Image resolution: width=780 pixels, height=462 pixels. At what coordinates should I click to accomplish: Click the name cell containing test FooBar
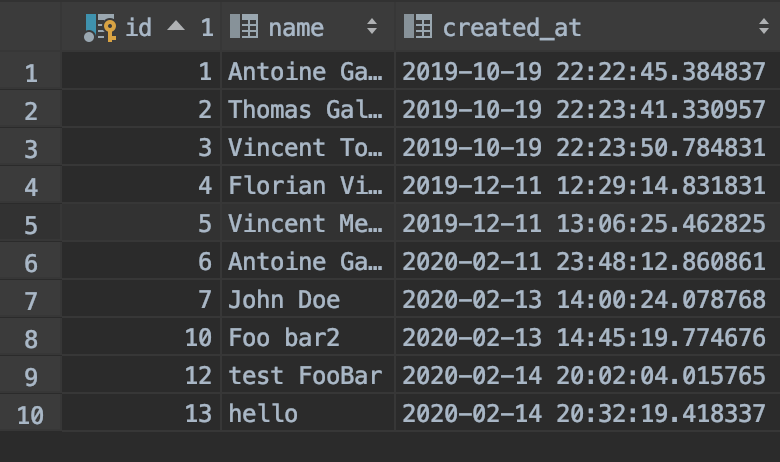305,376
